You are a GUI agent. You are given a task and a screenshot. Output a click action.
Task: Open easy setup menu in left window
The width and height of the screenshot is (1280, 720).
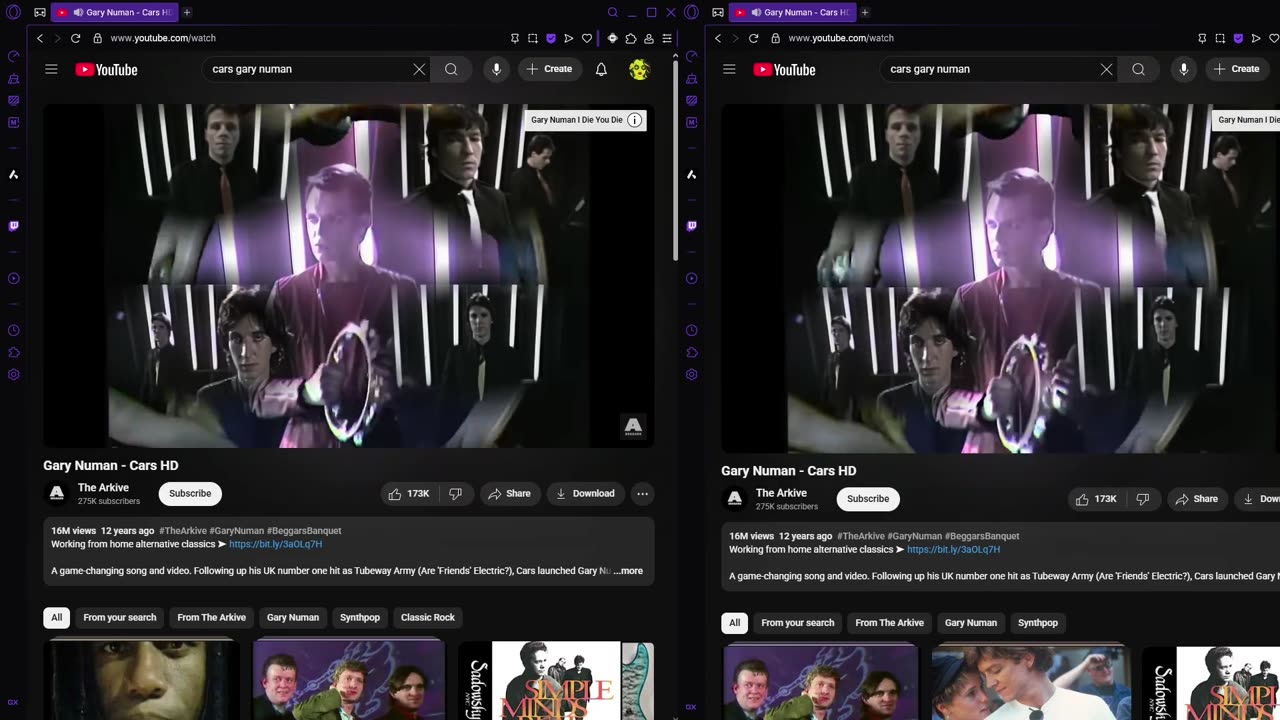pos(667,38)
